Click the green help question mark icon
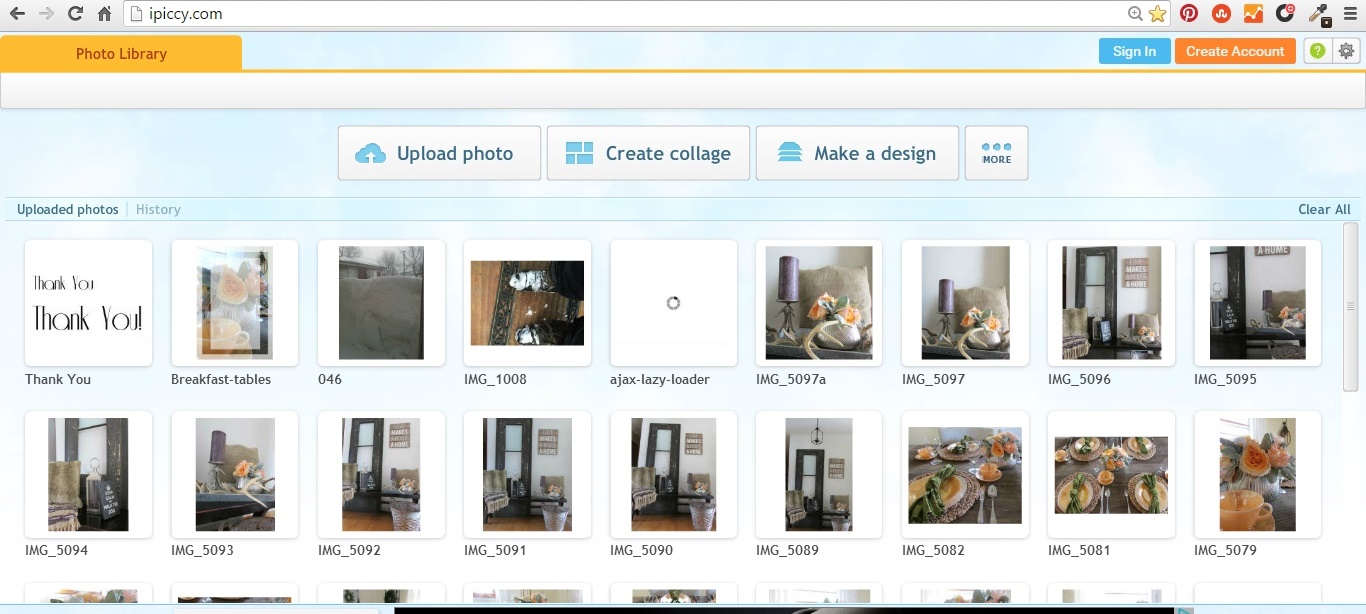The height and width of the screenshot is (614, 1366). pos(1317,50)
